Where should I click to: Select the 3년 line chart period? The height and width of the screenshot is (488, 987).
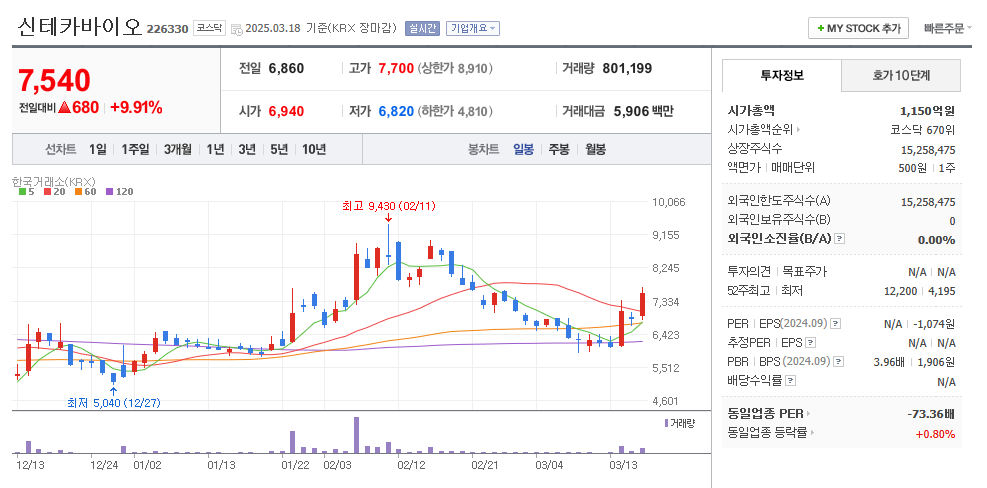247,149
